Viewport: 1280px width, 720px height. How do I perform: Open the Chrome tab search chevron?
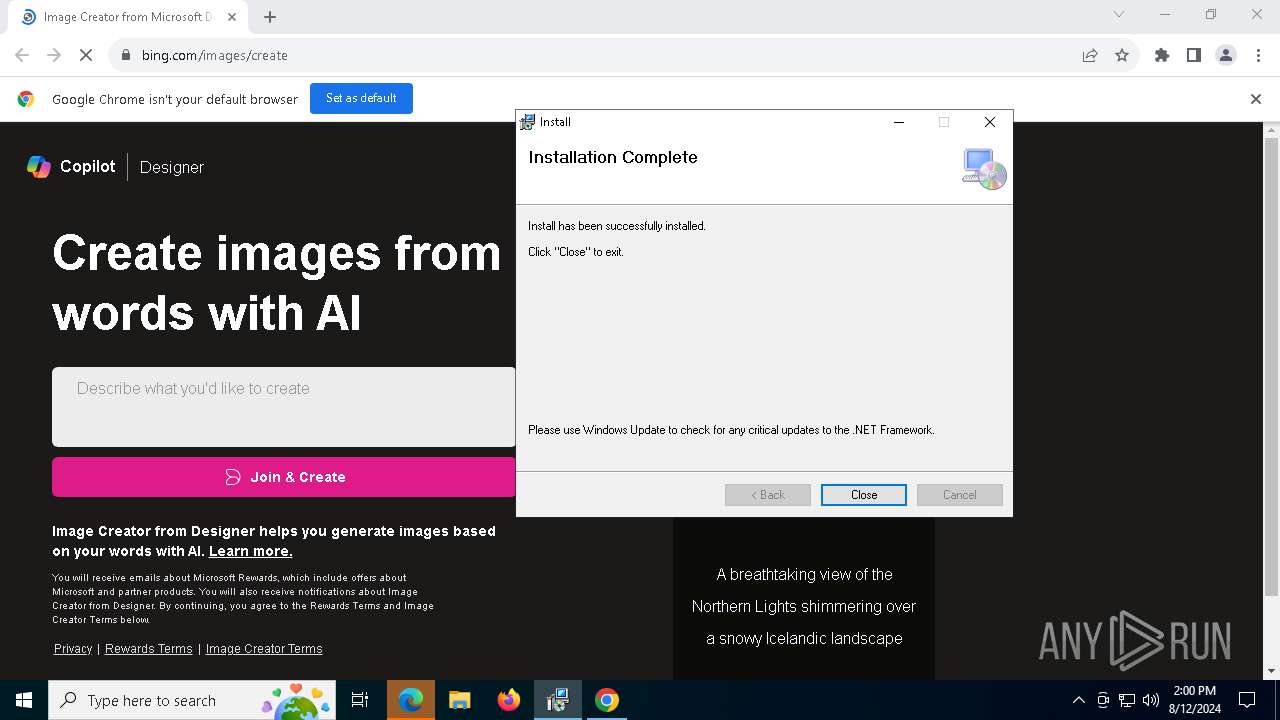[x=1119, y=14]
